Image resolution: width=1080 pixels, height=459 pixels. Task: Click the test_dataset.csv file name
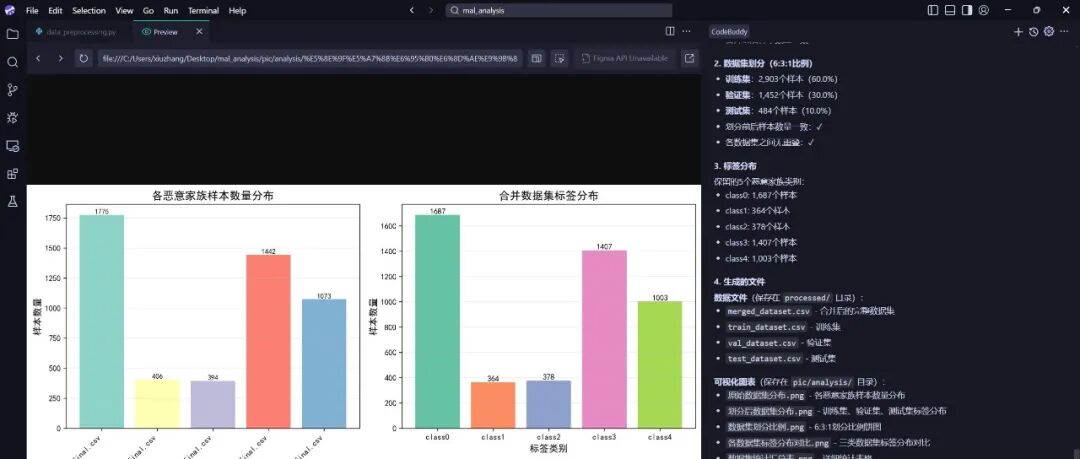(x=765, y=359)
